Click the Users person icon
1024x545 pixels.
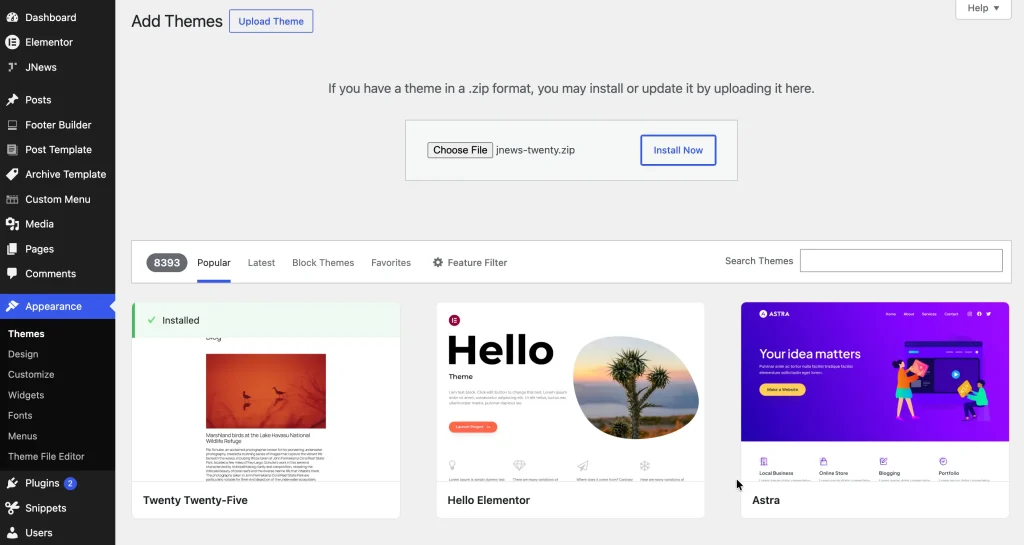(12, 533)
